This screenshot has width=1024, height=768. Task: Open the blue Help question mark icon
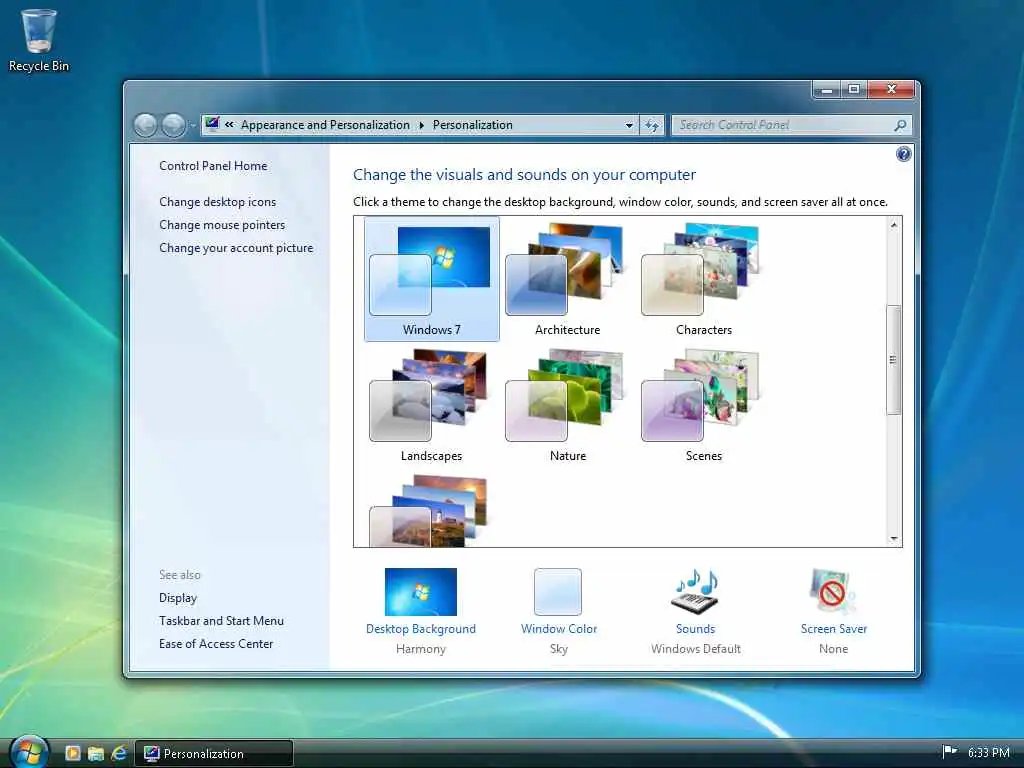[x=903, y=154]
